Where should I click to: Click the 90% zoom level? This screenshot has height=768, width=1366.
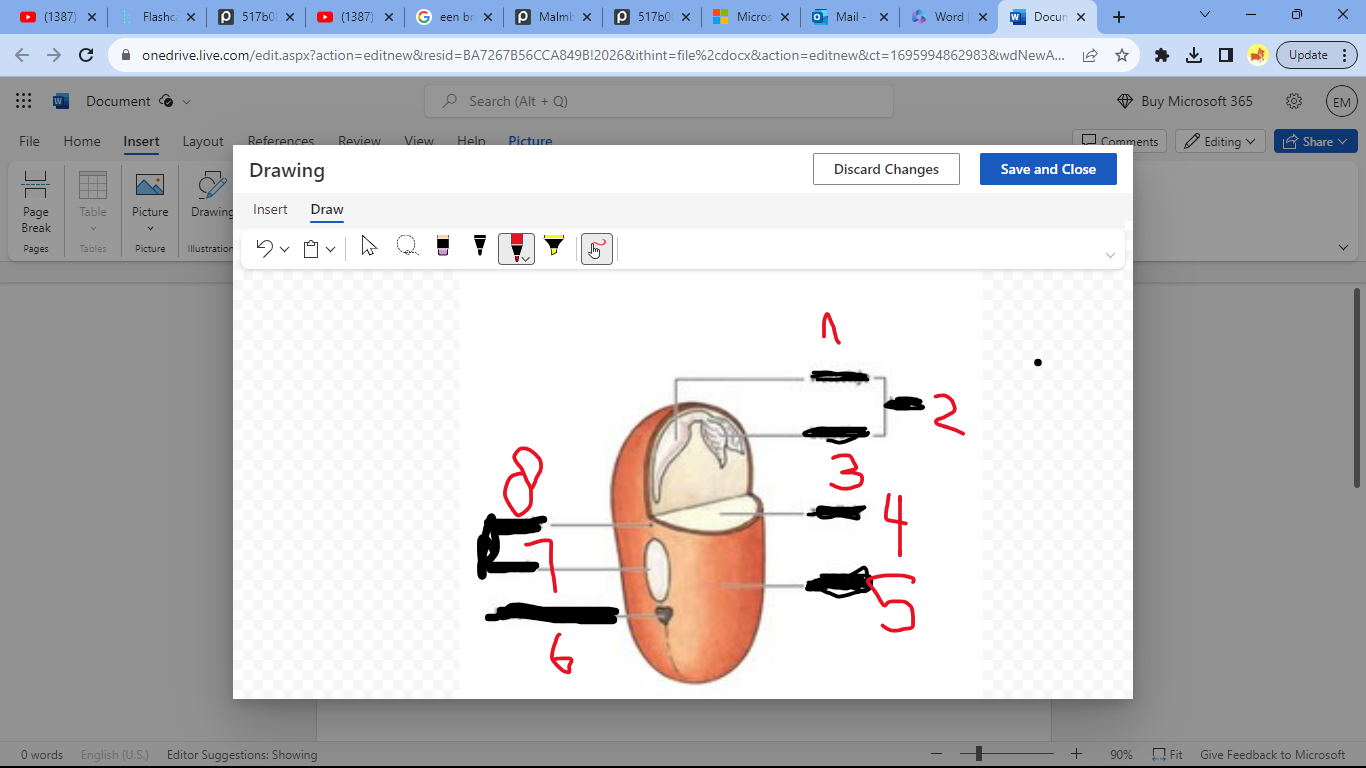pyautogui.click(x=1121, y=755)
